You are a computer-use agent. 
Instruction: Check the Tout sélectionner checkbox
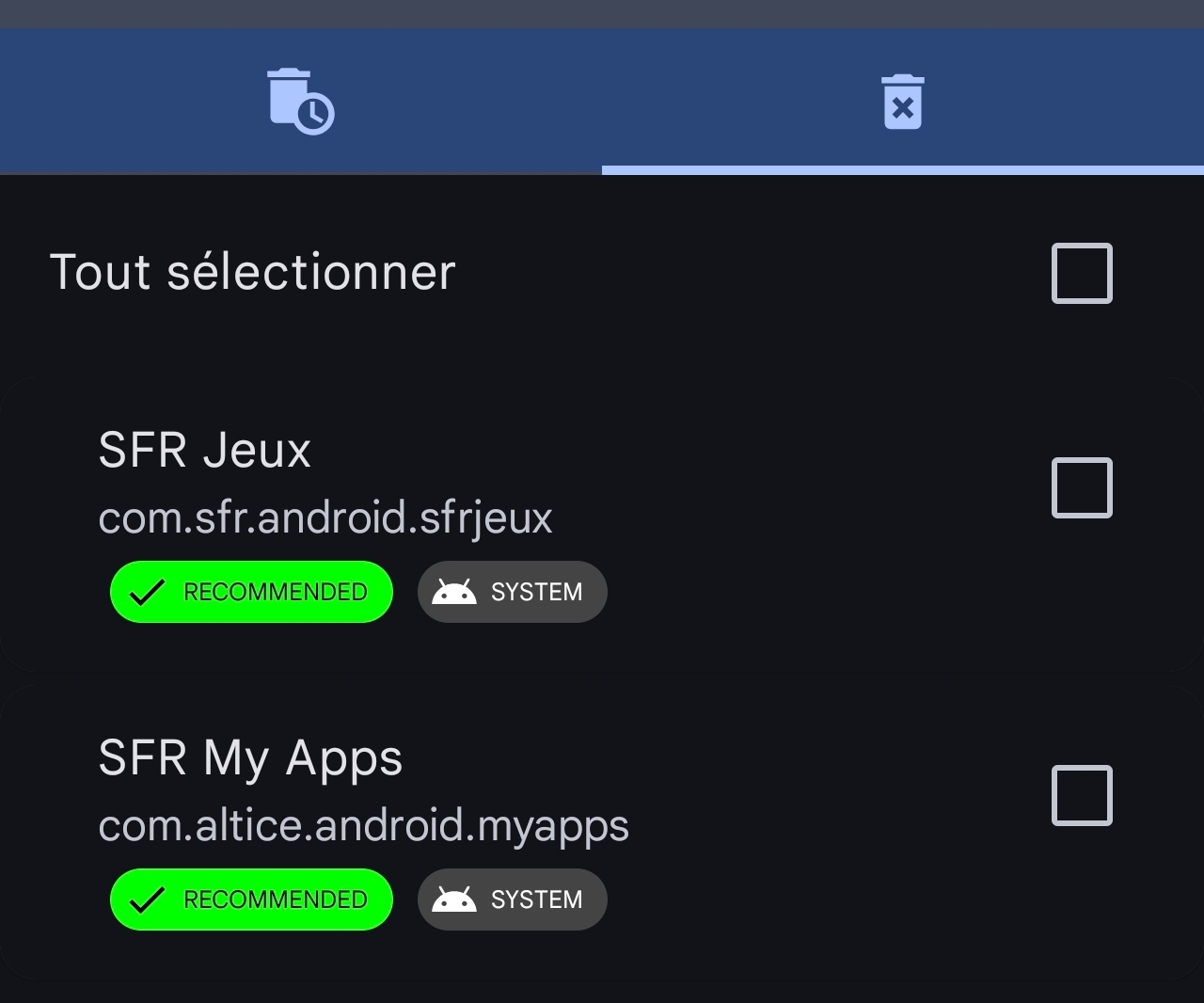pos(1082,273)
